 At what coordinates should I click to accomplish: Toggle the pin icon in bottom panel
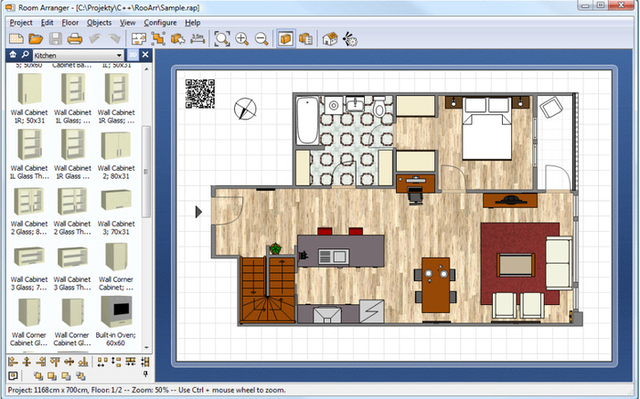145,374
